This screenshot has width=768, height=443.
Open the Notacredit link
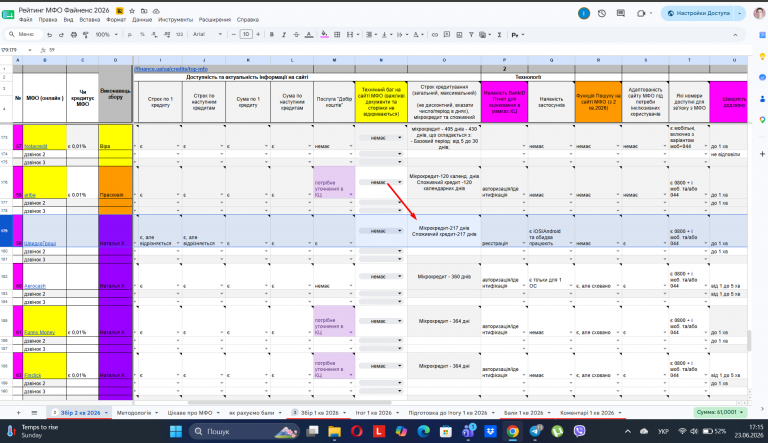click(x=36, y=147)
